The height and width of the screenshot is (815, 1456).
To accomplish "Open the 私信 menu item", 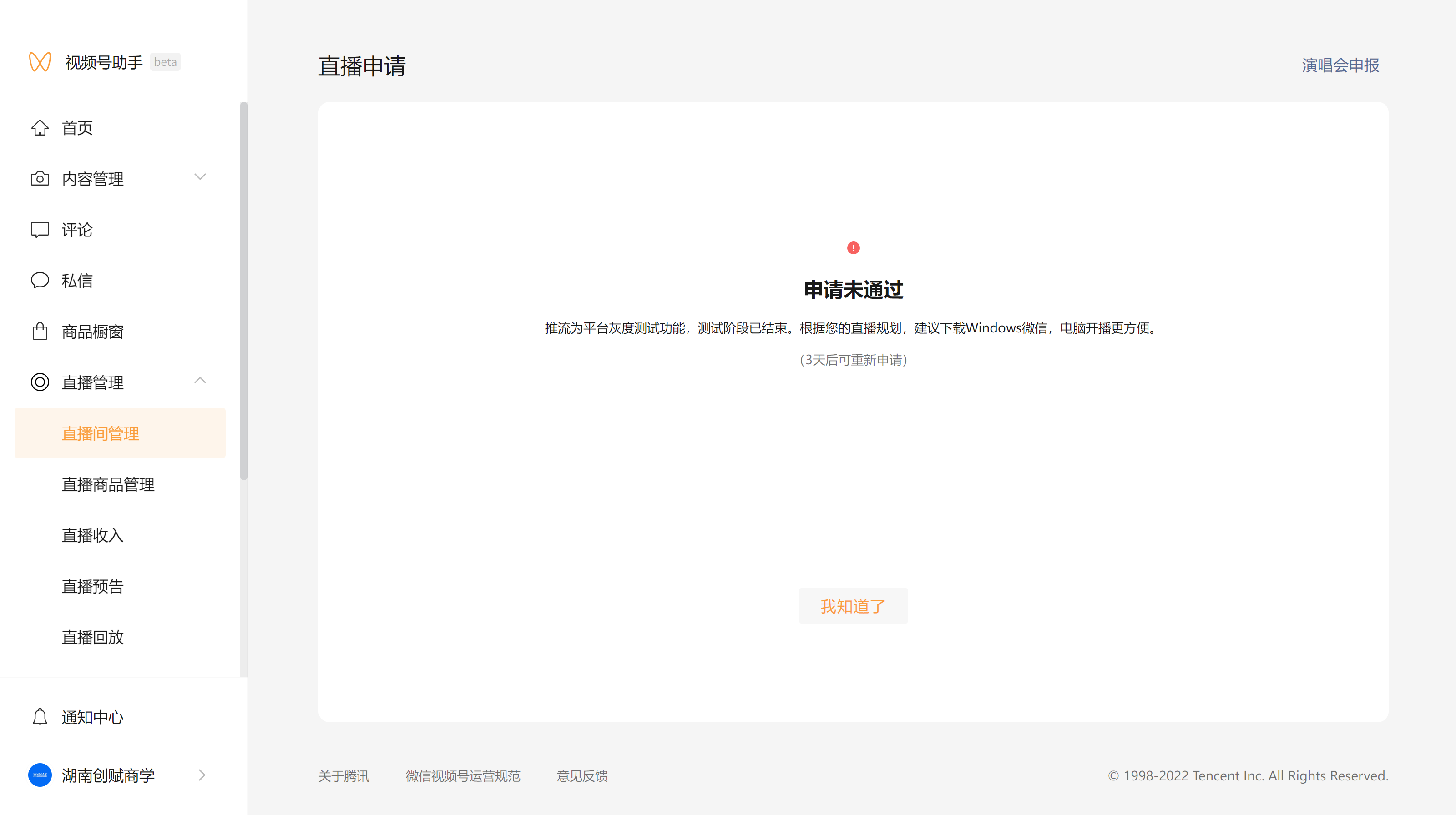I will 120,281.
